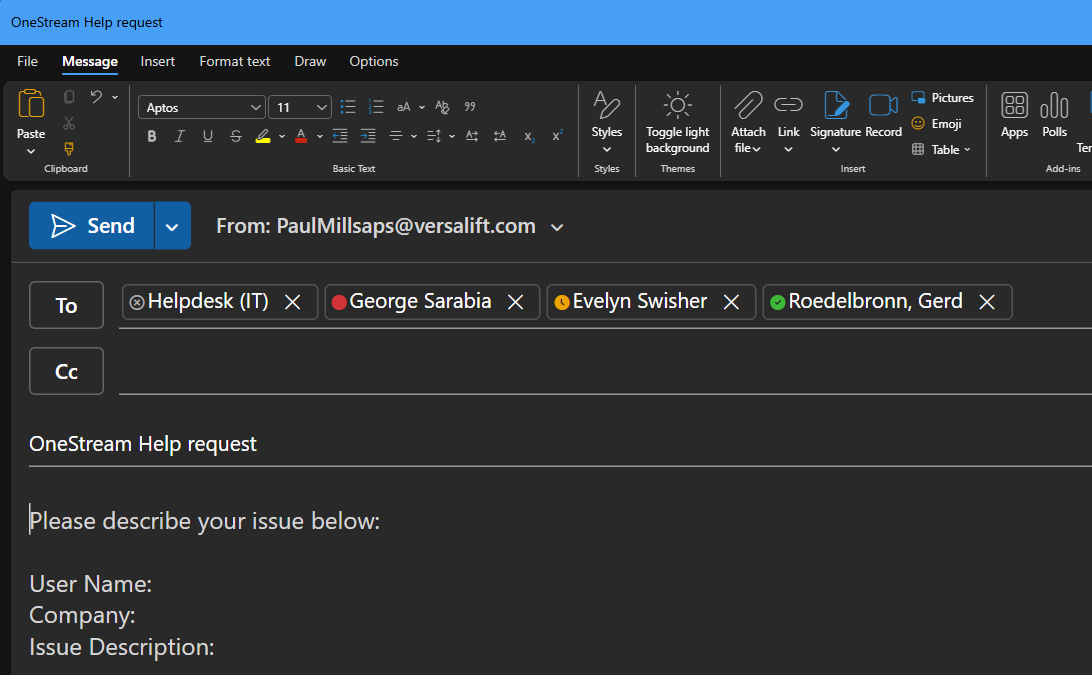This screenshot has height=675, width=1092.
Task: Open the Emoji picker
Action: (x=937, y=123)
